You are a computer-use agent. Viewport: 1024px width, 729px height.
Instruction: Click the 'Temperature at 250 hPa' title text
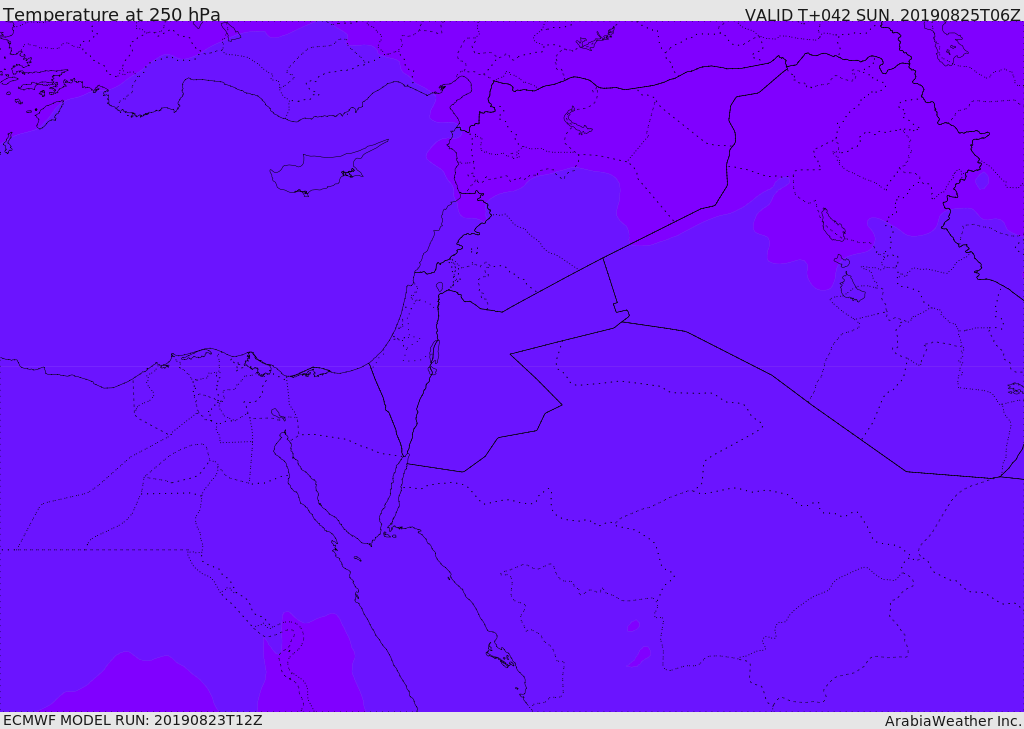(112, 14)
